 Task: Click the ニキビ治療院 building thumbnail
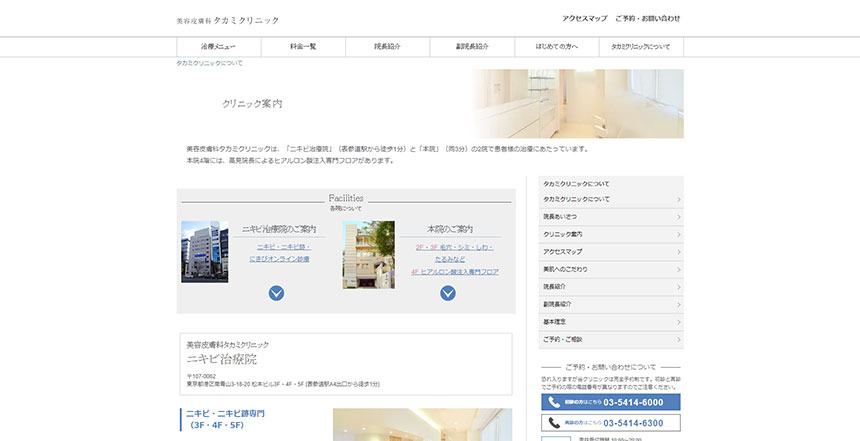pyautogui.click(x=205, y=252)
